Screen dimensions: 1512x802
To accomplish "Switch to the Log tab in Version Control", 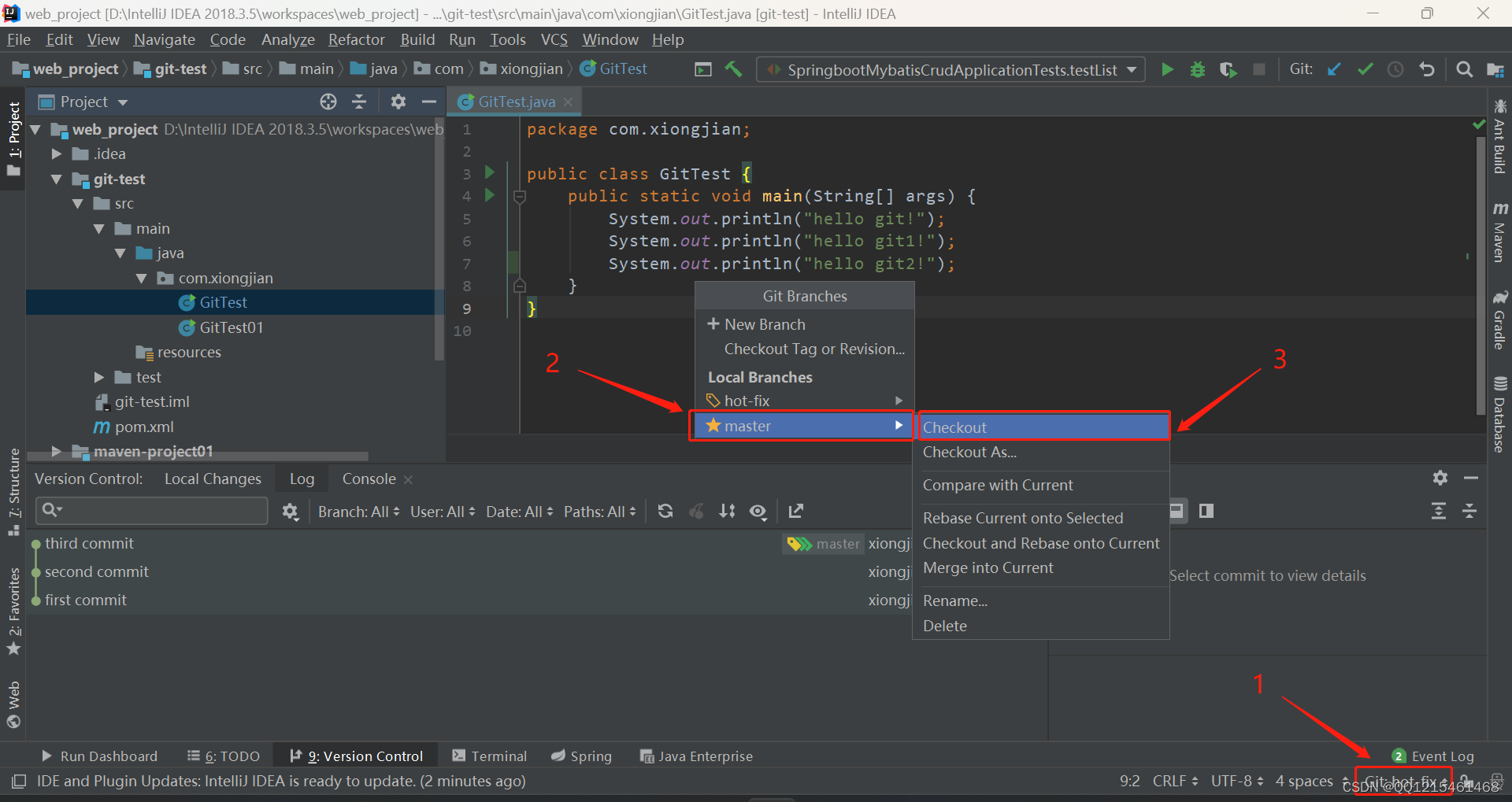I will [x=302, y=479].
